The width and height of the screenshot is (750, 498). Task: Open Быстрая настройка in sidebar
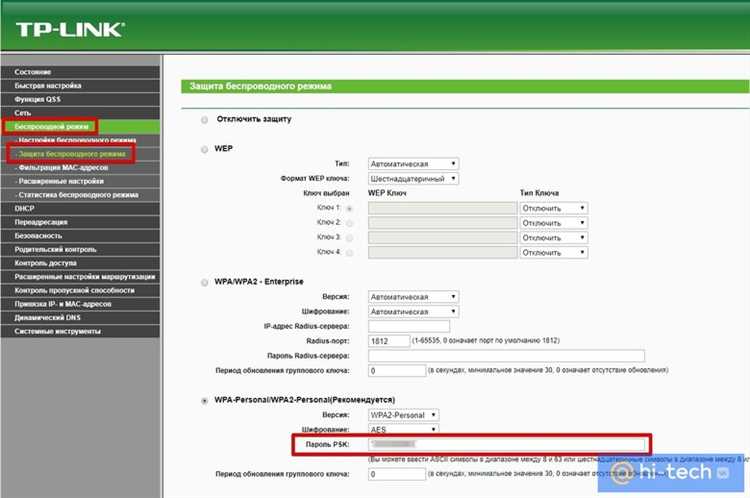[80, 86]
